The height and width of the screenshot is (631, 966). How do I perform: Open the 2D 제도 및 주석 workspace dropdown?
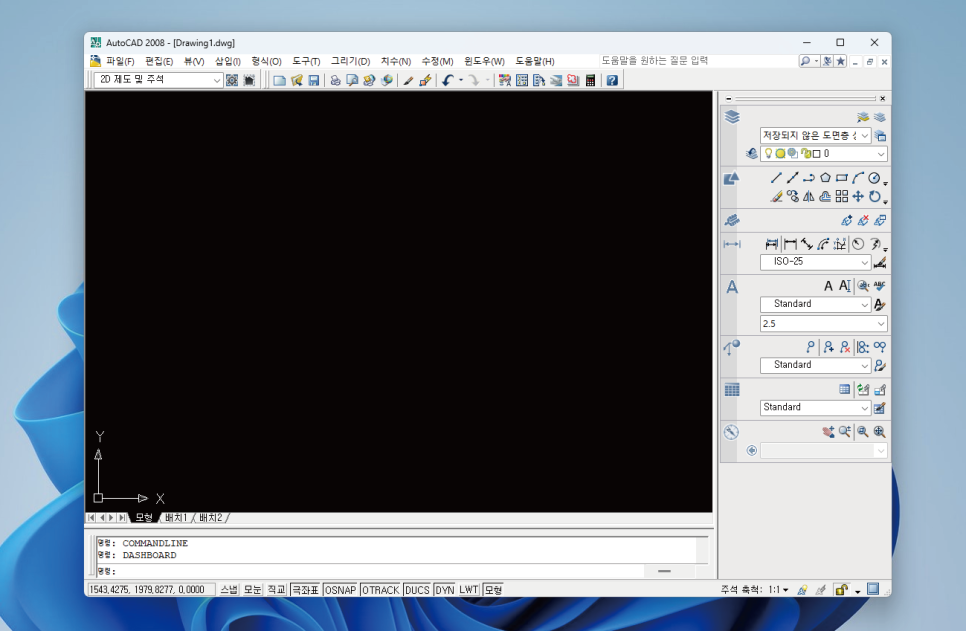pos(158,79)
